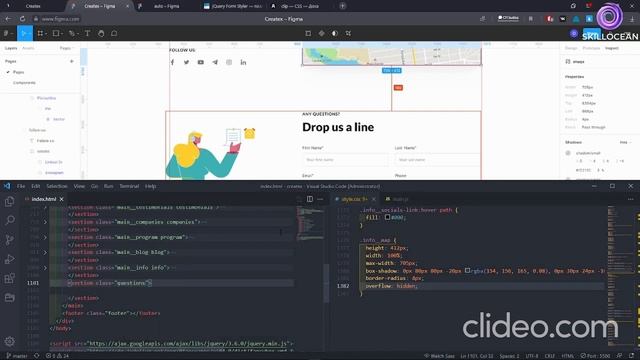Click the master branch in VS Code status bar
Image resolution: width=640 pixels, height=360 pixels.
[16, 356]
